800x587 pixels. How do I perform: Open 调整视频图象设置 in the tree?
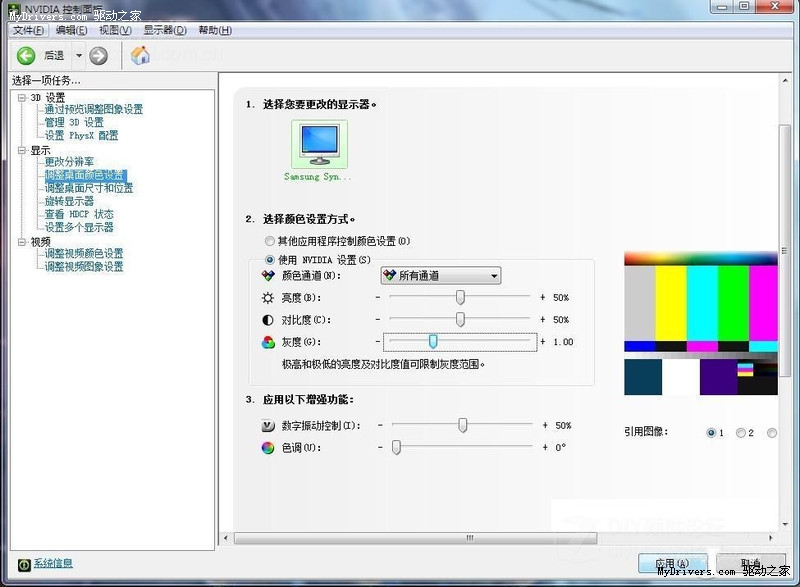84,267
